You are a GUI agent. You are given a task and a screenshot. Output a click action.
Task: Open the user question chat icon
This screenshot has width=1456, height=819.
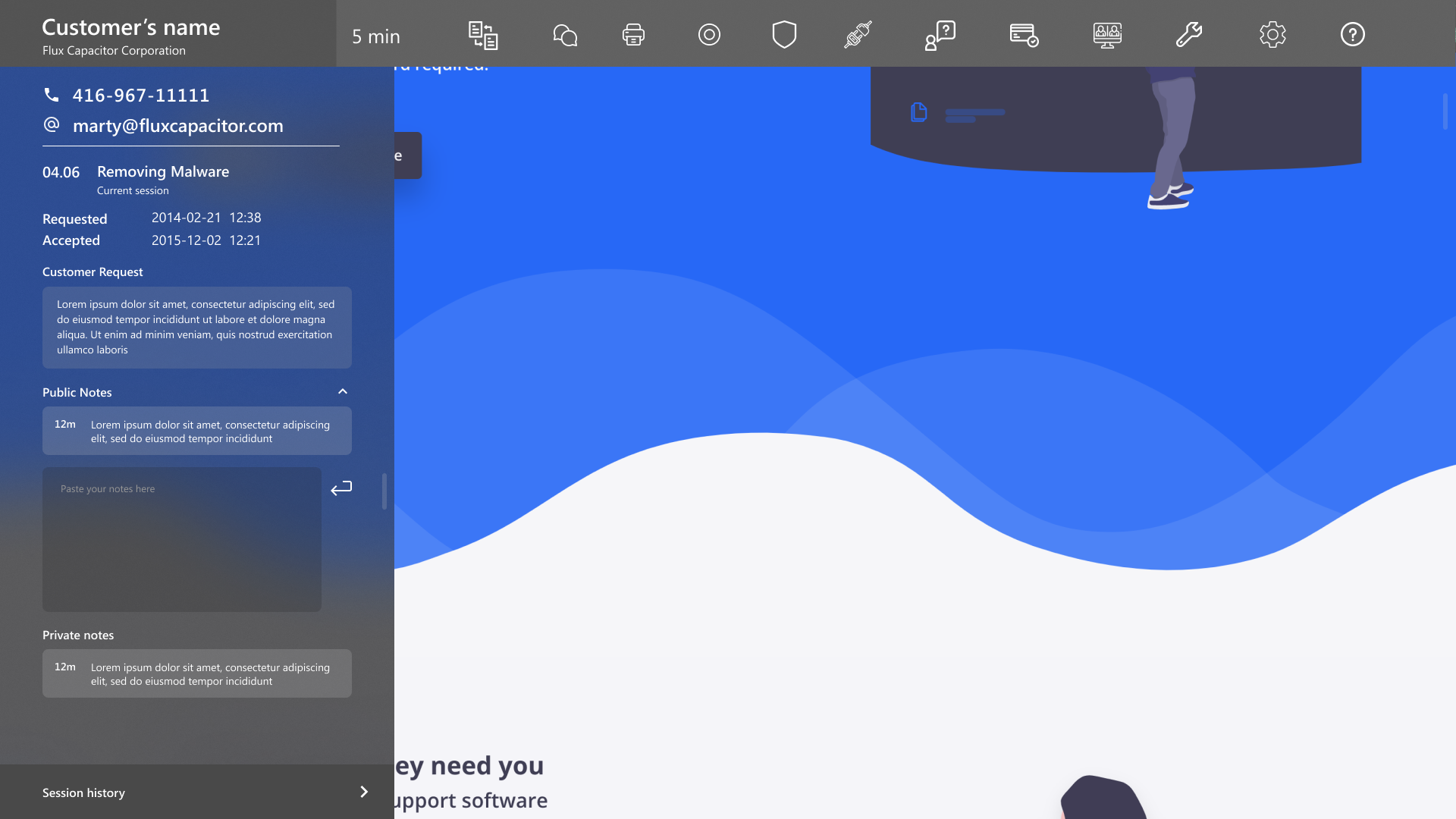click(x=940, y=35)
